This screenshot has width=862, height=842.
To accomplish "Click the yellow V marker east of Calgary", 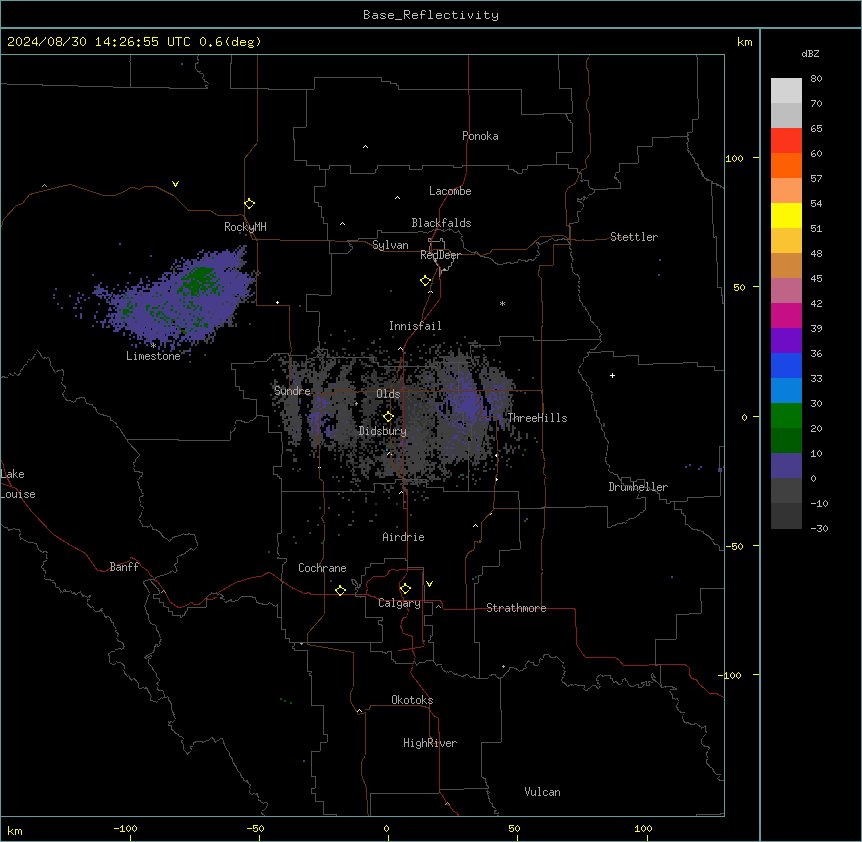I will 429,584.
